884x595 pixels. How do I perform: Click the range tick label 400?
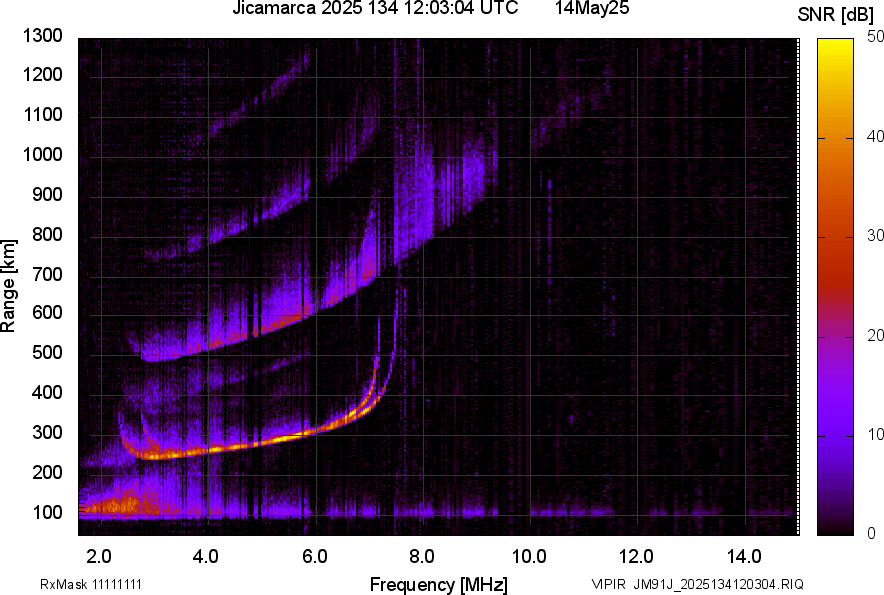pyautogui.click(x=47, y=393)
